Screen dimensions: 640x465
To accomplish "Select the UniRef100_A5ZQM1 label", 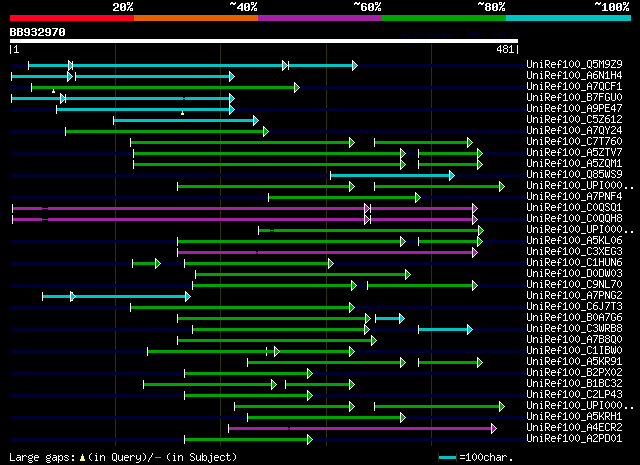I will pos(574,163).
